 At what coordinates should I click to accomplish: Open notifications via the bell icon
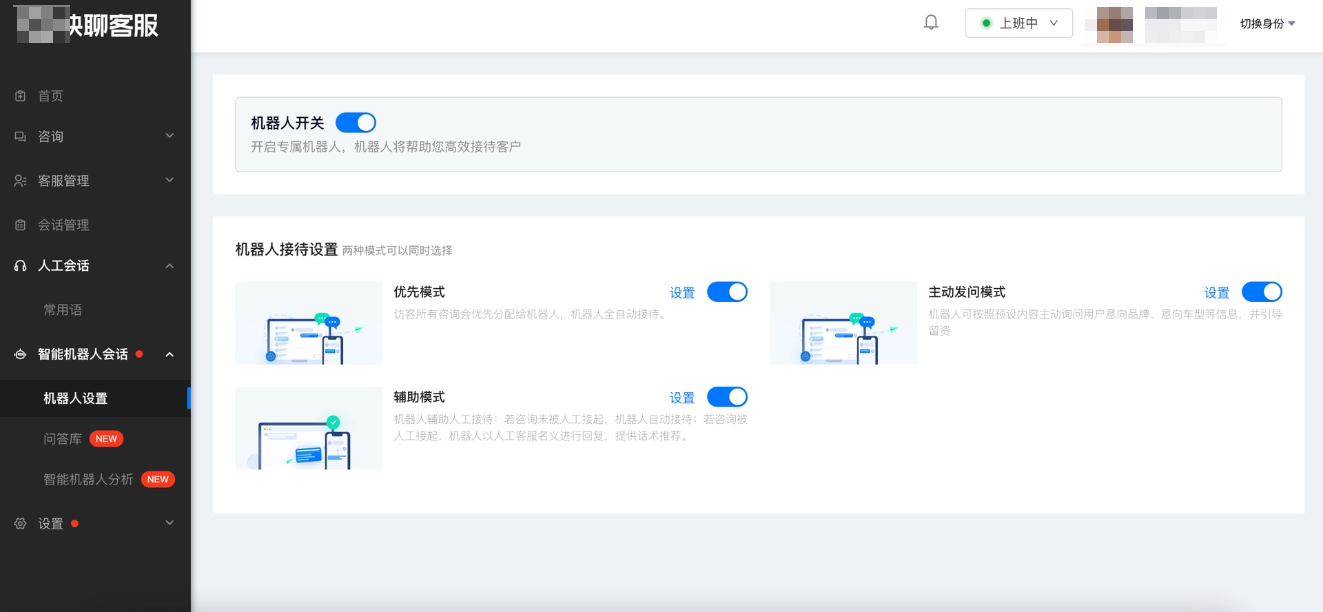930,21
